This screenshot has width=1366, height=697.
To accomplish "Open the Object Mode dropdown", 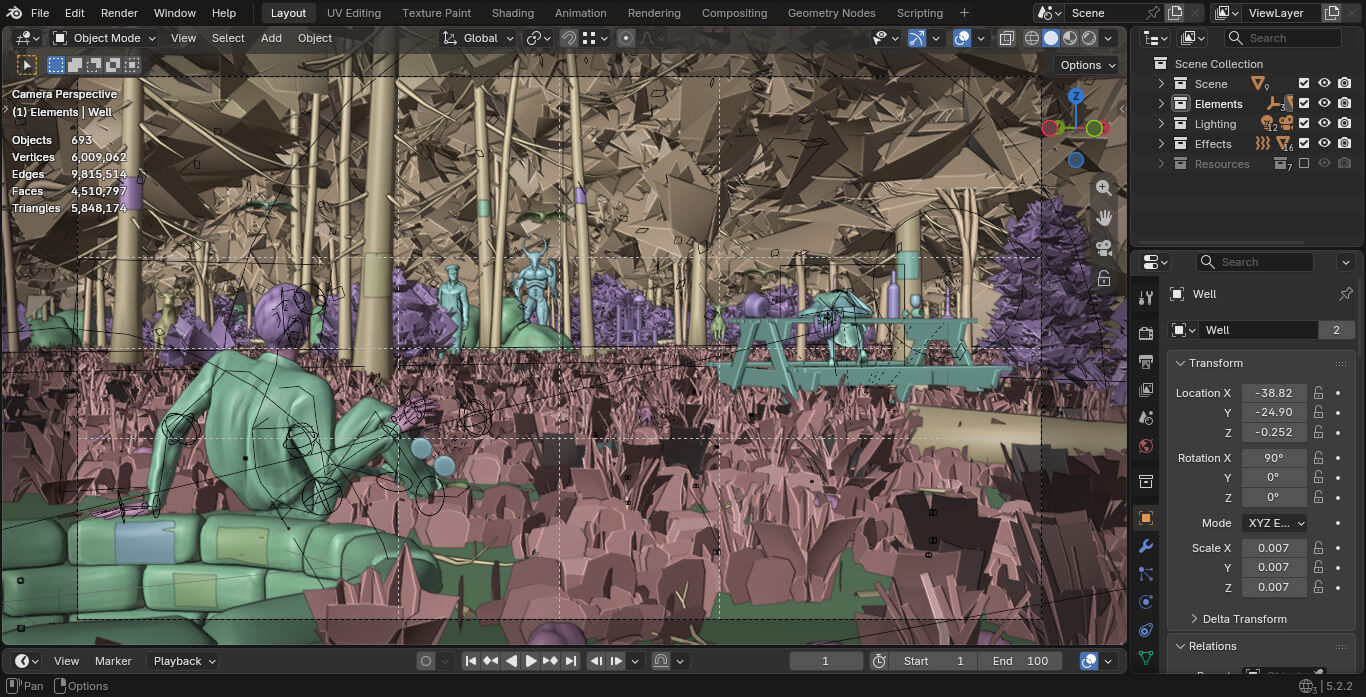I will coord(104,38).
